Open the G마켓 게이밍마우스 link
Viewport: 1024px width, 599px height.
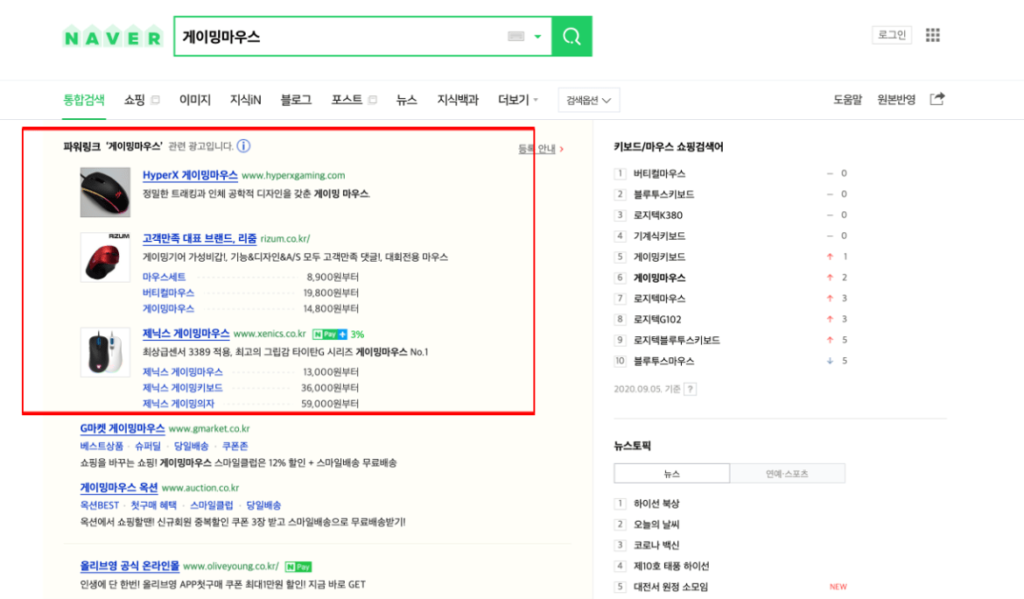pyautogui.click(x=122, y=429)
